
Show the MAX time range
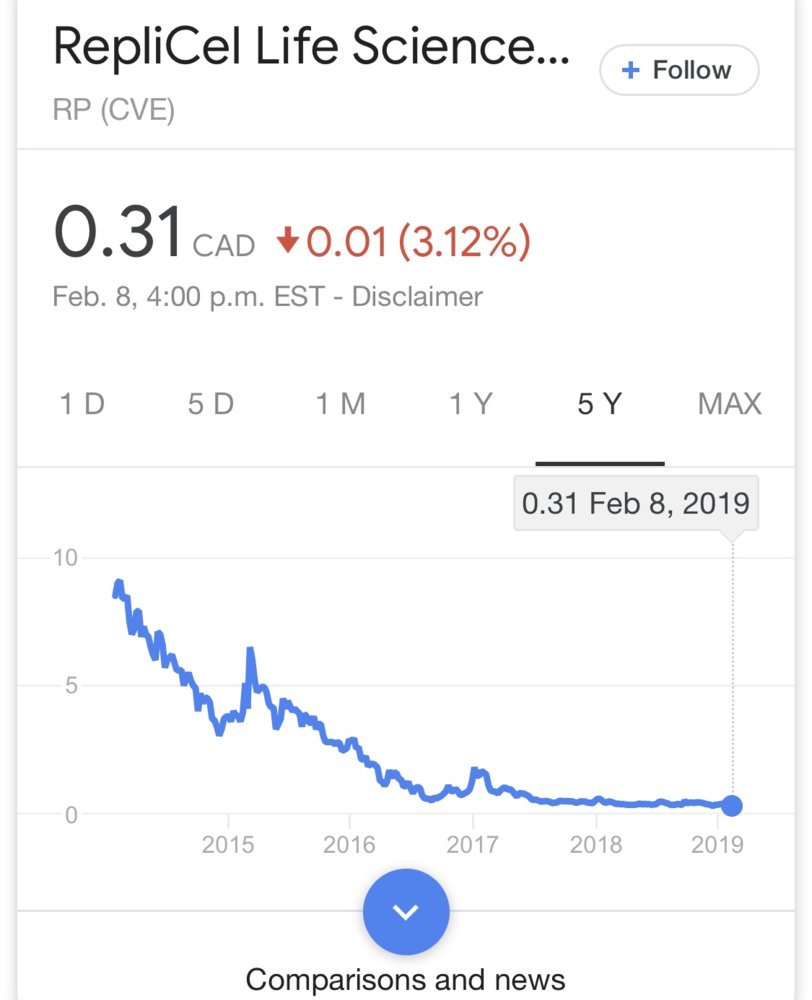(729, 404)
